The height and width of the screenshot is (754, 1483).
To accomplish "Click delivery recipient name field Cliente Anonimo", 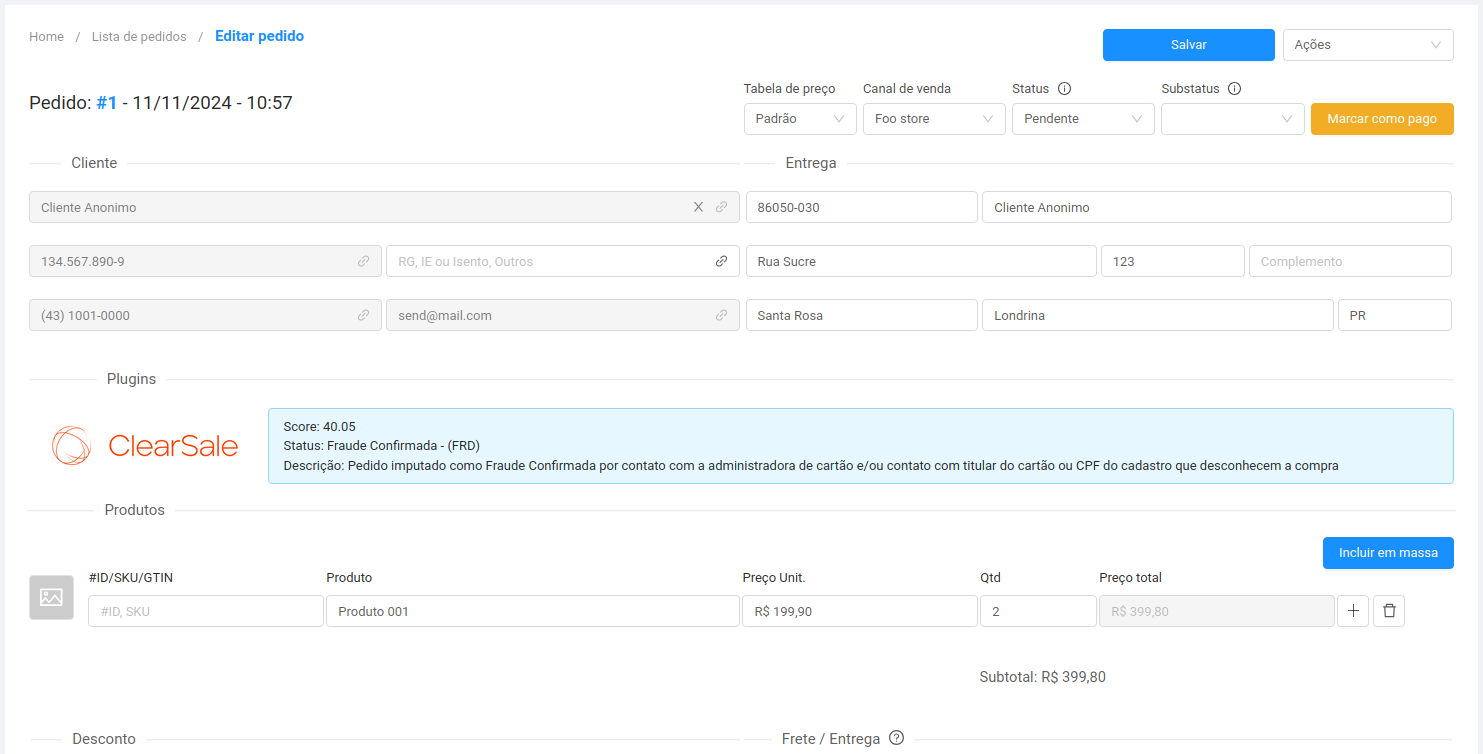I will coord(1217,207).
